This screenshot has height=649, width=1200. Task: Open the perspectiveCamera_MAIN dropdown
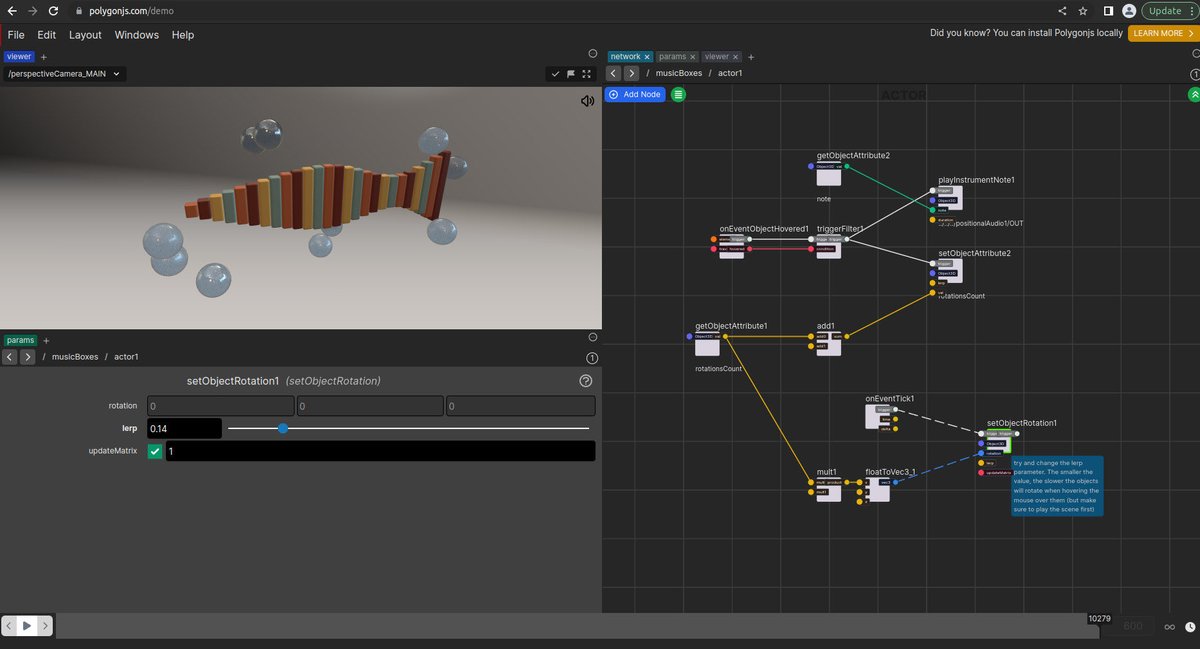(64, 74)
